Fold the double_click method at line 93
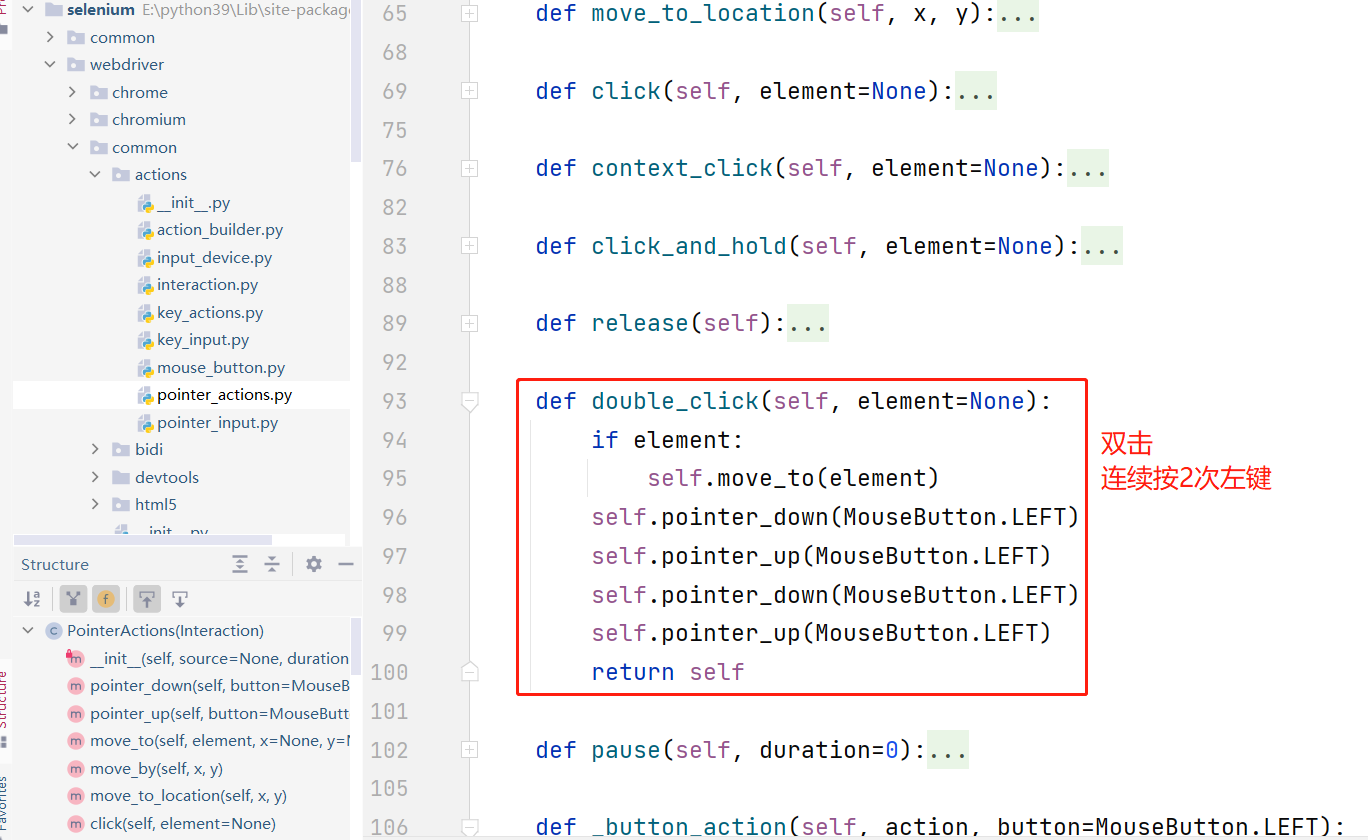This screenshot has width=1368, height=840. click(x=469, y=401)
